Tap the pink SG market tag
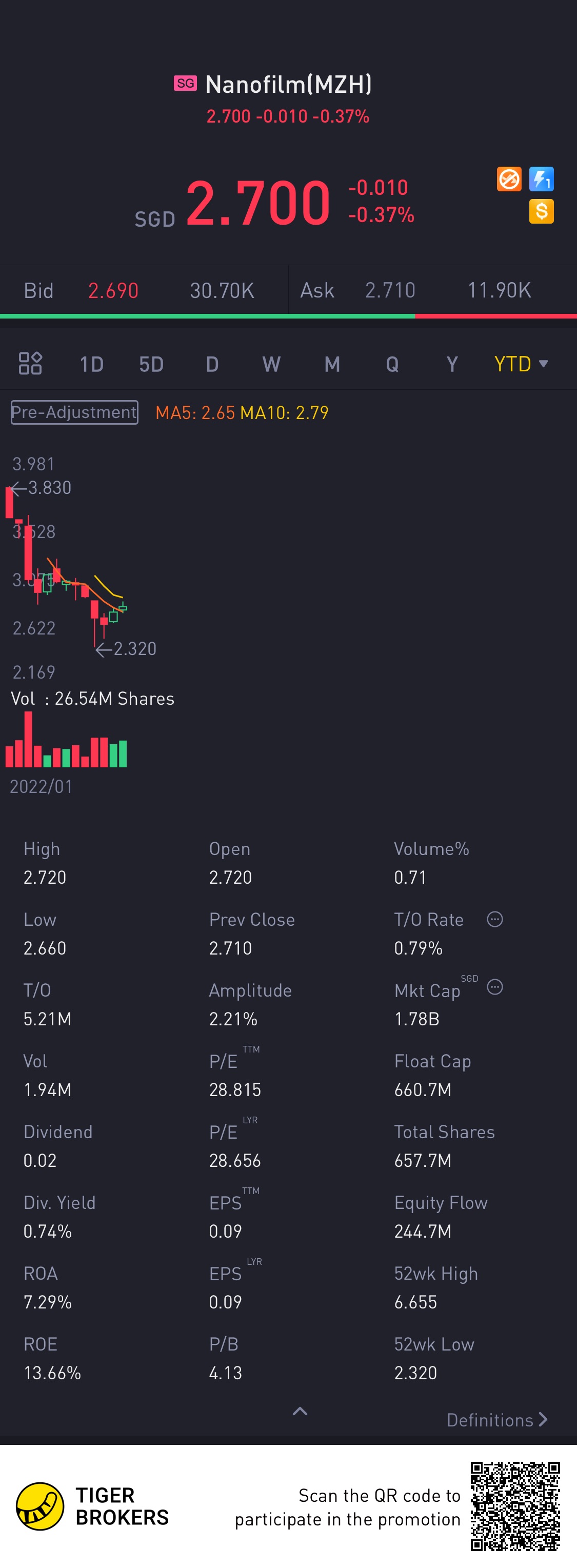Screen dimensions: 577x1568 click(185, 84)
